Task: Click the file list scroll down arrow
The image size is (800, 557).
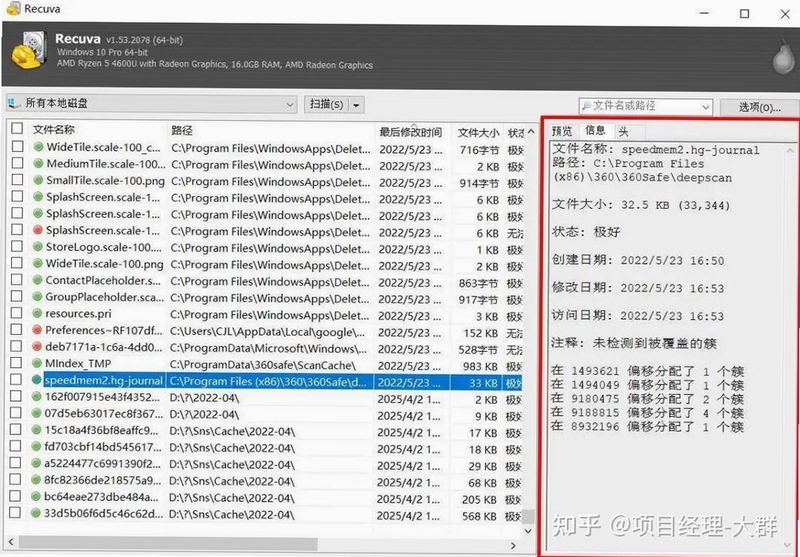Action: (529, 531)
